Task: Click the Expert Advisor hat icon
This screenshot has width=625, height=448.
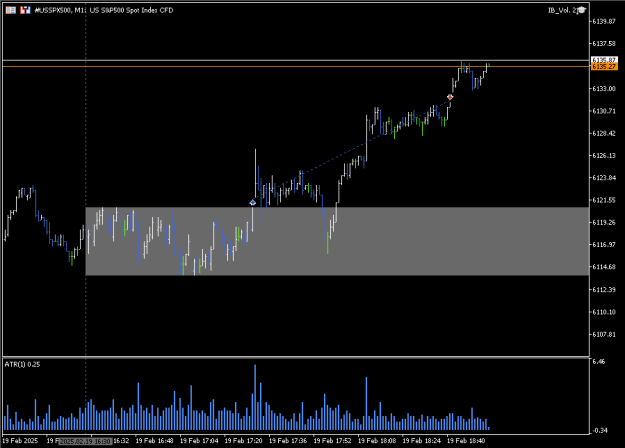Action: point(582,10)
